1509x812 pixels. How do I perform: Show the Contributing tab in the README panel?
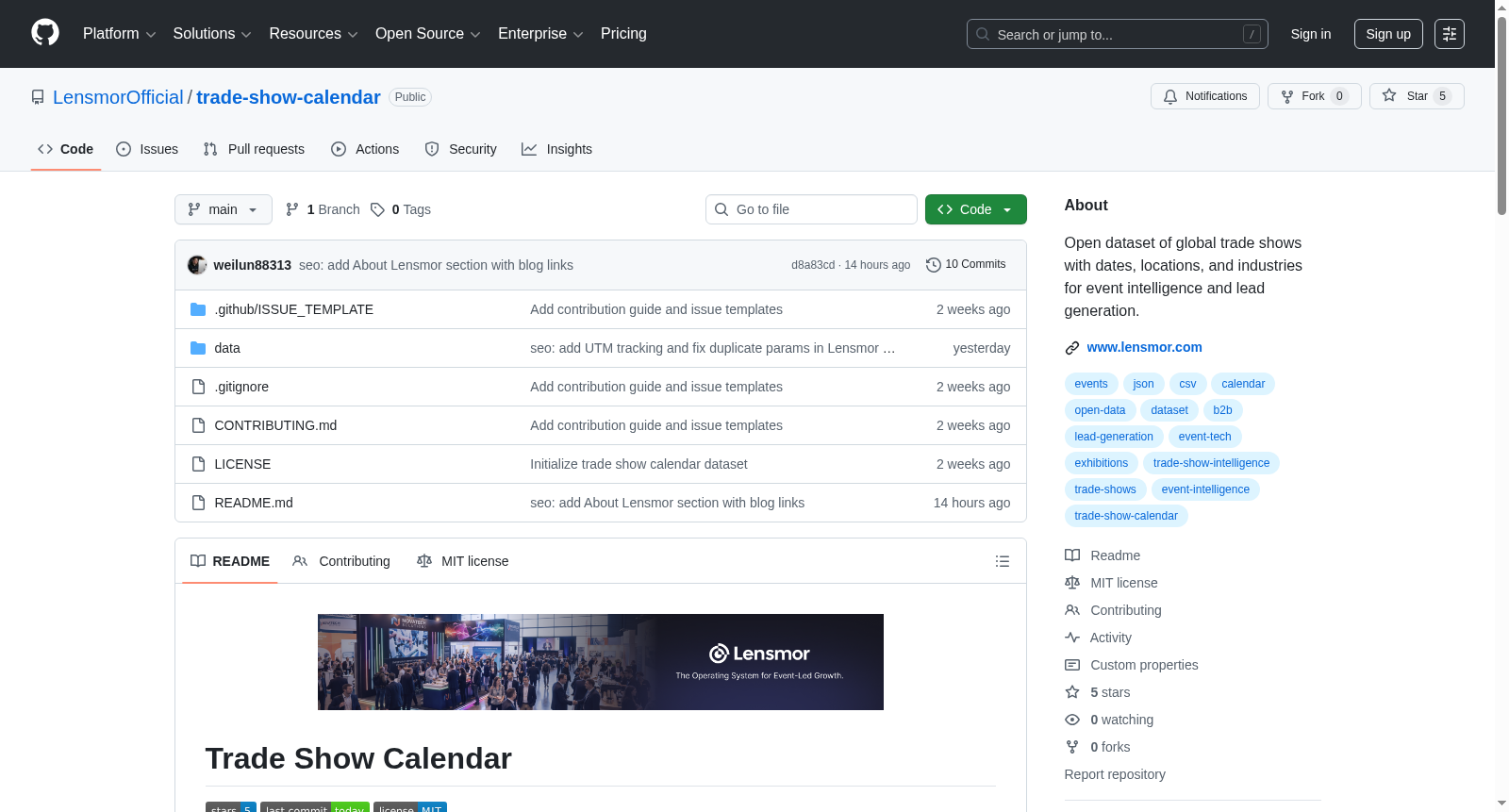341,561
